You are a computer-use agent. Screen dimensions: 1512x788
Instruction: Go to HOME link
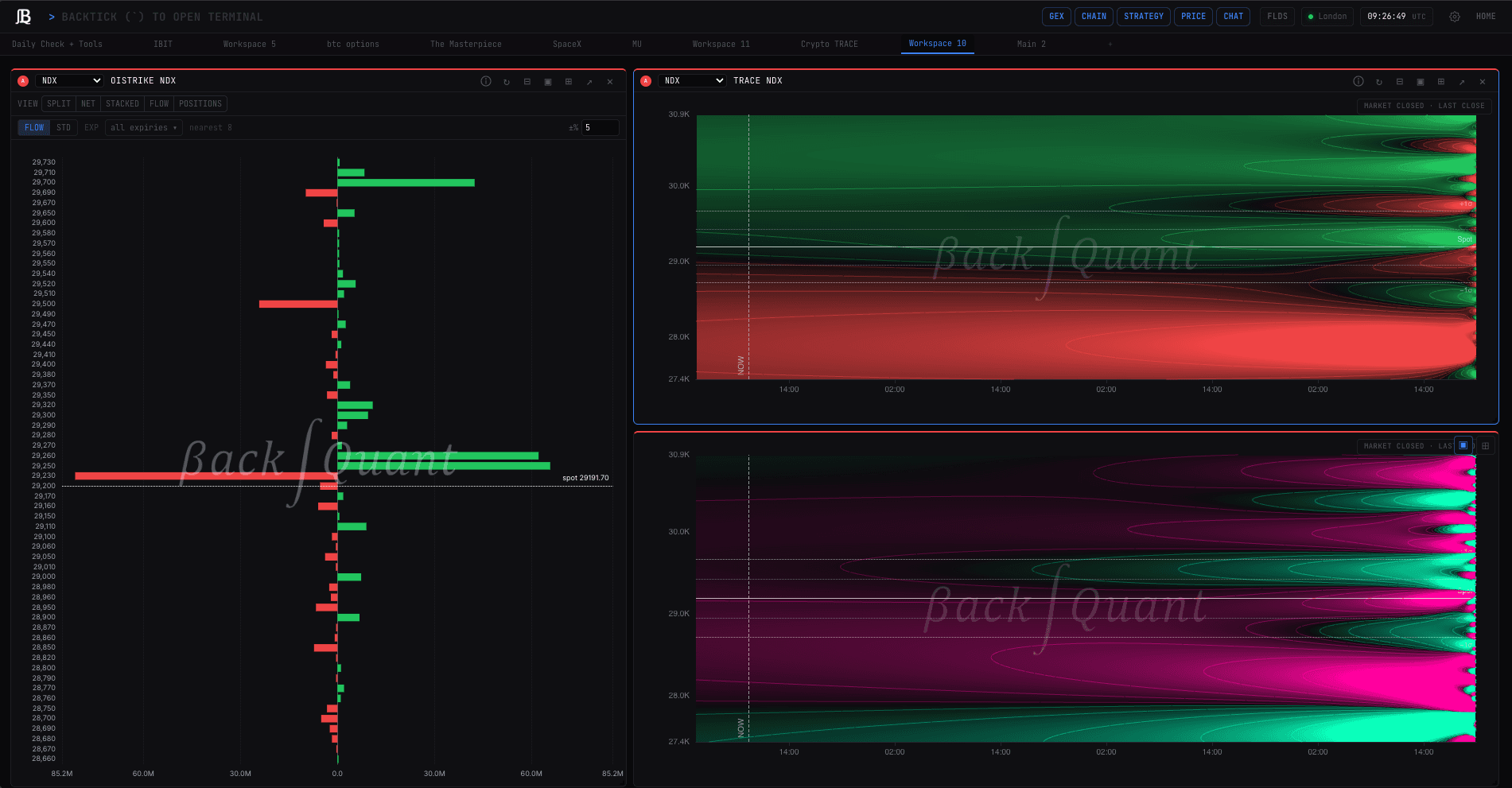point(1486,17)
